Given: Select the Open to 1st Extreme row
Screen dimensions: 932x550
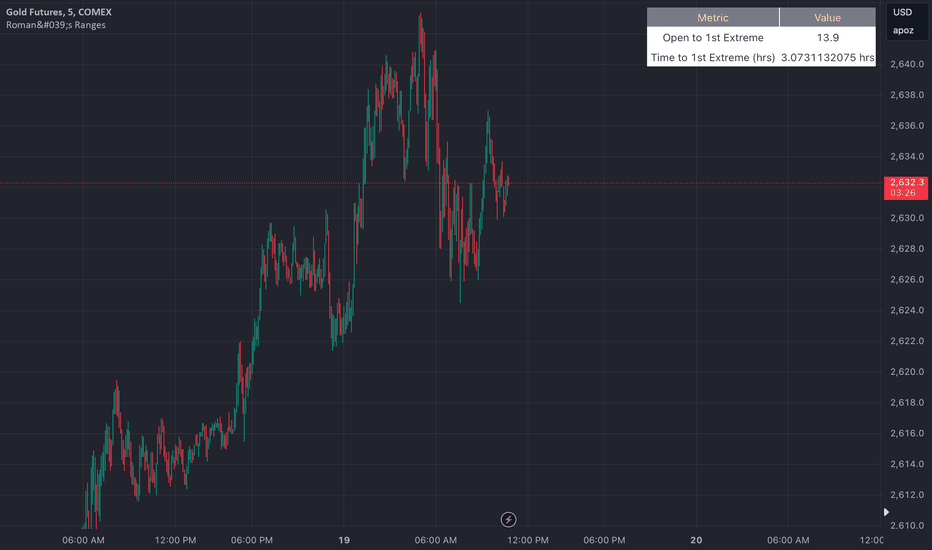Looking at the screenshot, I should point(761,37).
